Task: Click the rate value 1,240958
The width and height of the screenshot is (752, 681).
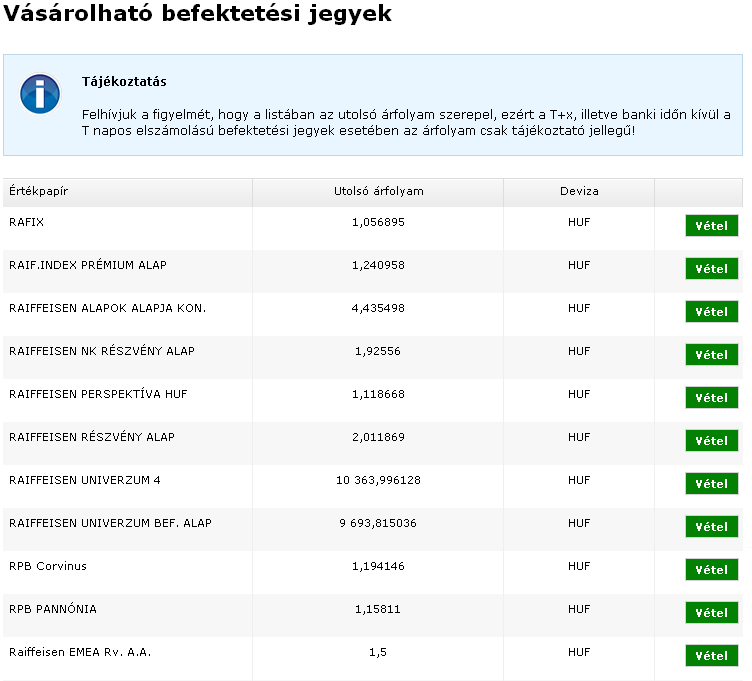Action: tap(378, 265)
